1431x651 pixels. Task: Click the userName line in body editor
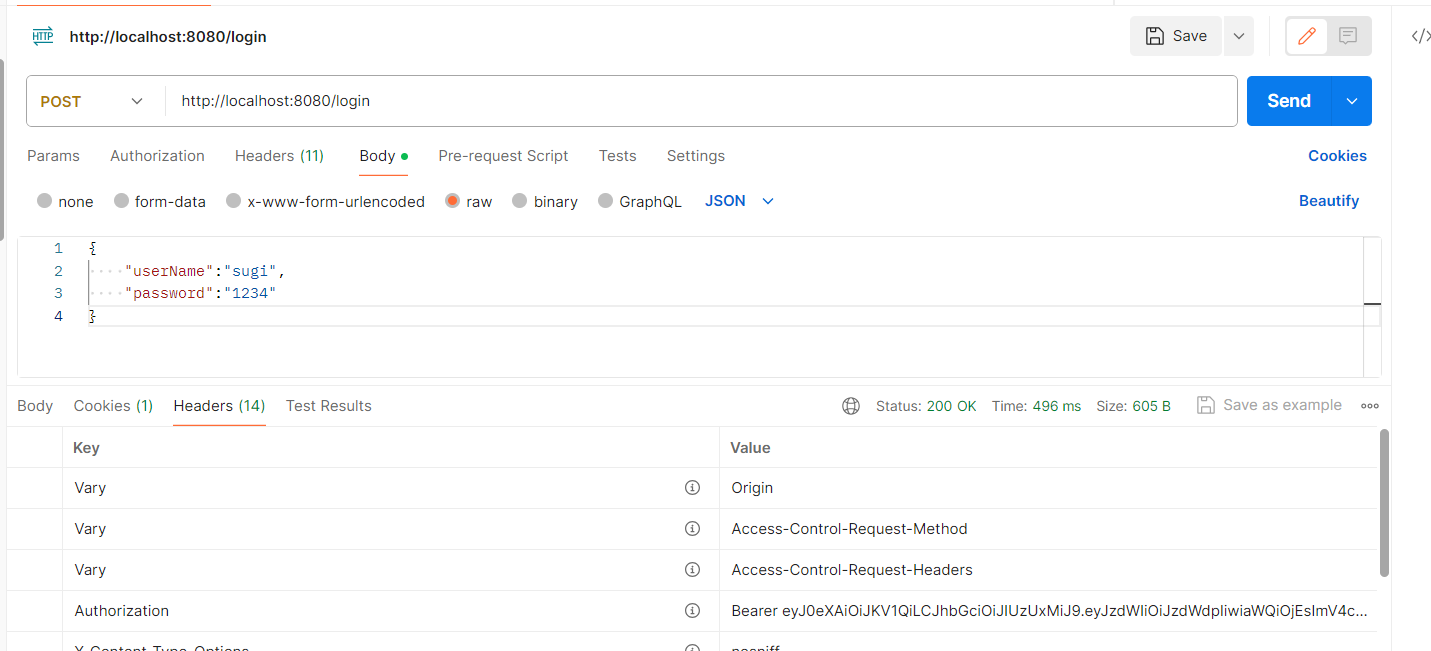205,271
